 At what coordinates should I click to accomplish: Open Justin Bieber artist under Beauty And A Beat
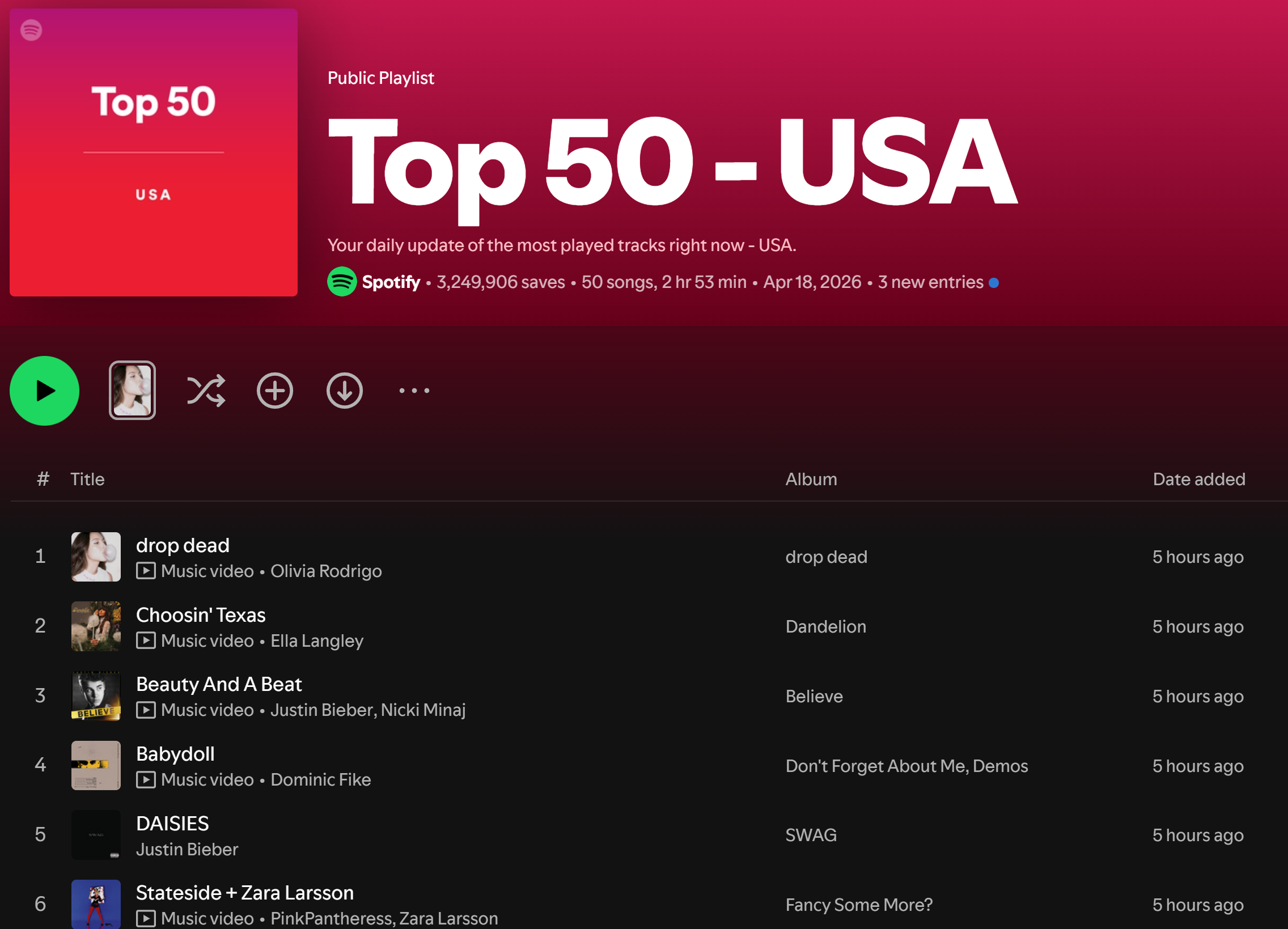pos(322,710)
